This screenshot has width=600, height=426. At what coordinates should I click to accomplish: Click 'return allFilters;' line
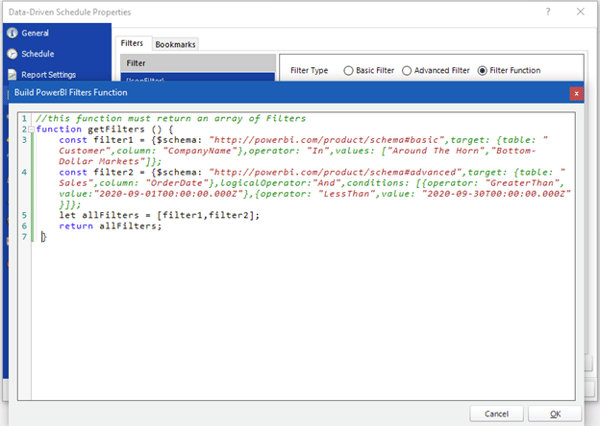point(110,226)
